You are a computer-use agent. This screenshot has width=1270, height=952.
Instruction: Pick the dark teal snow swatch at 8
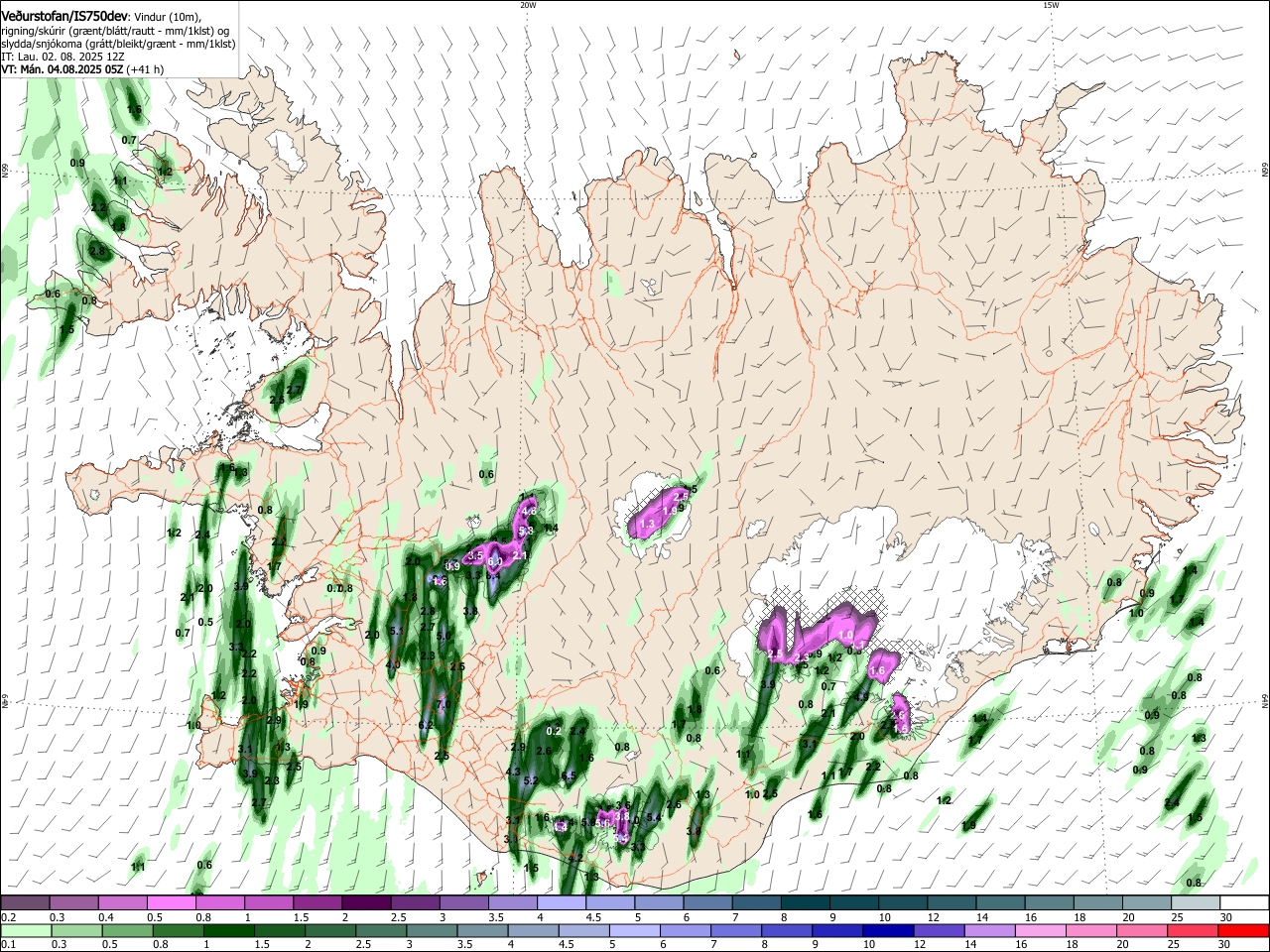coord(806,902)
